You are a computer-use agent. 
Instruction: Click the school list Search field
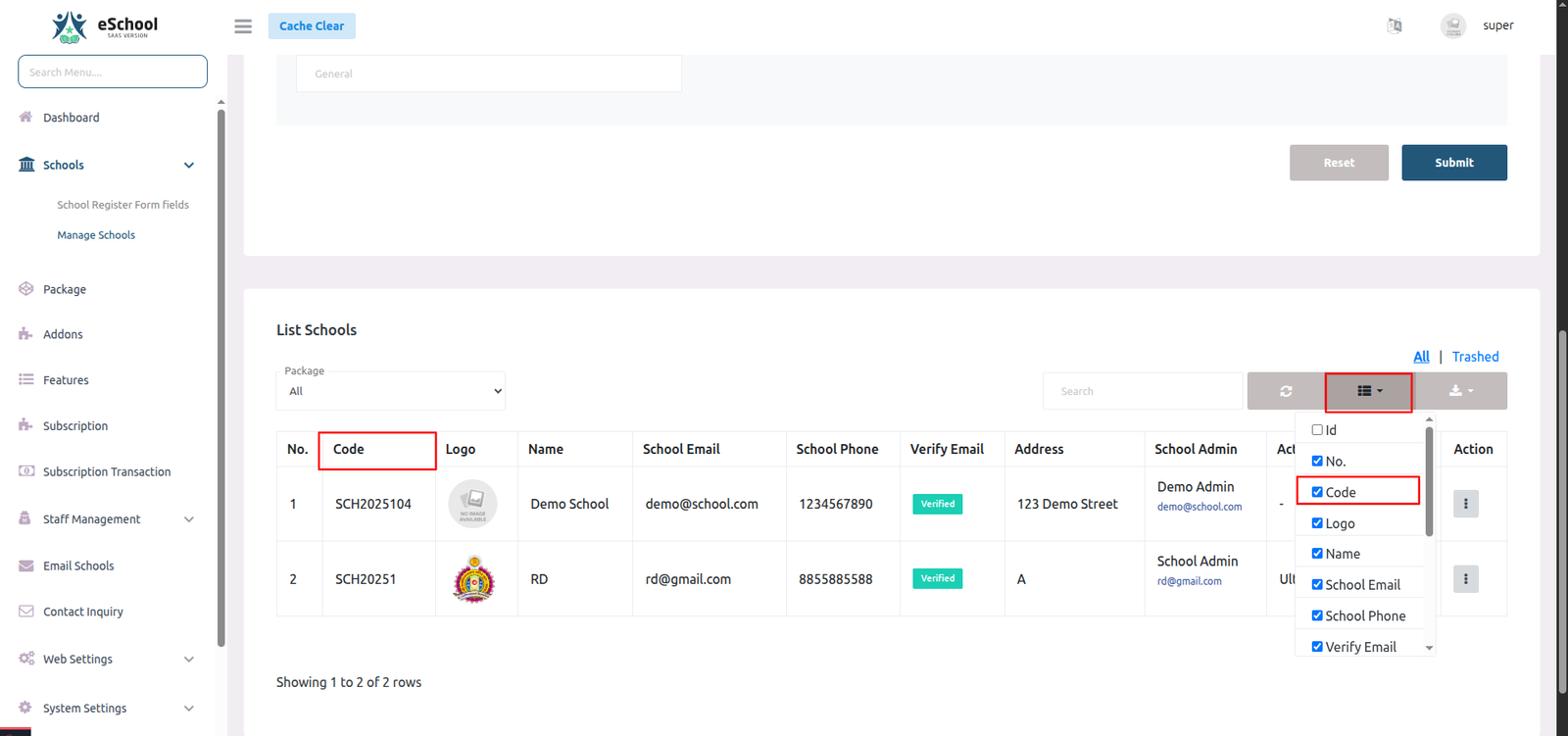[1142, 391]
